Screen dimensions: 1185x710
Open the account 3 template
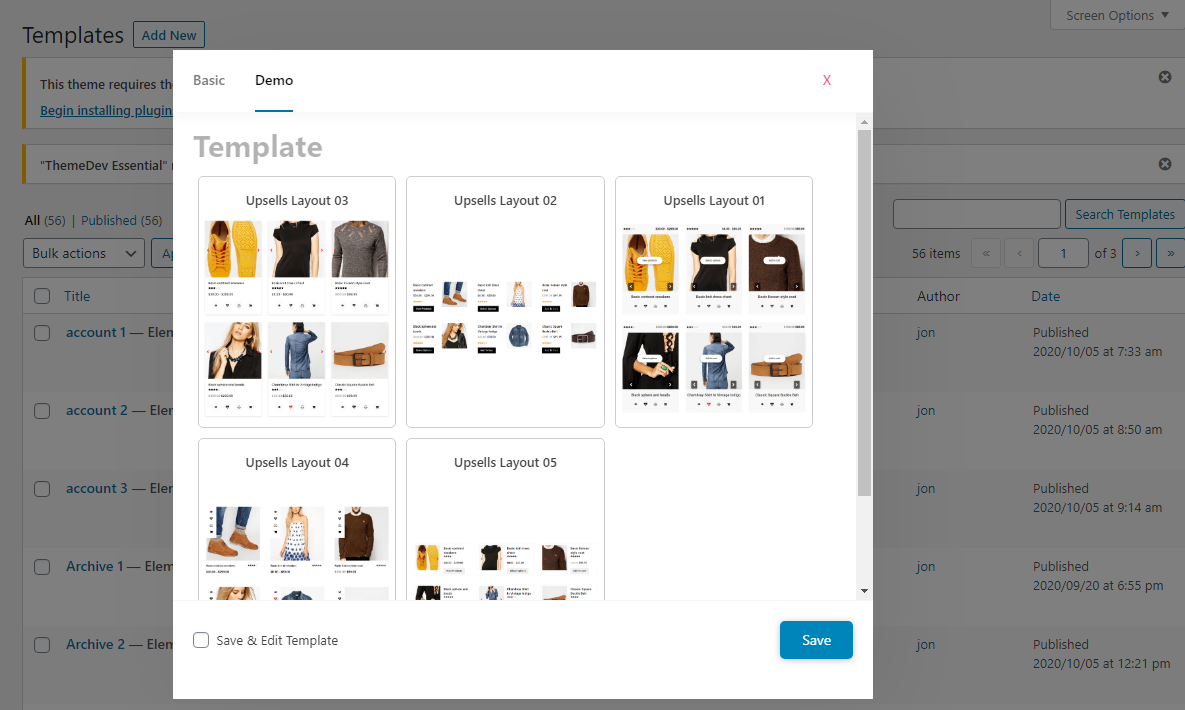tap(97, 488)
